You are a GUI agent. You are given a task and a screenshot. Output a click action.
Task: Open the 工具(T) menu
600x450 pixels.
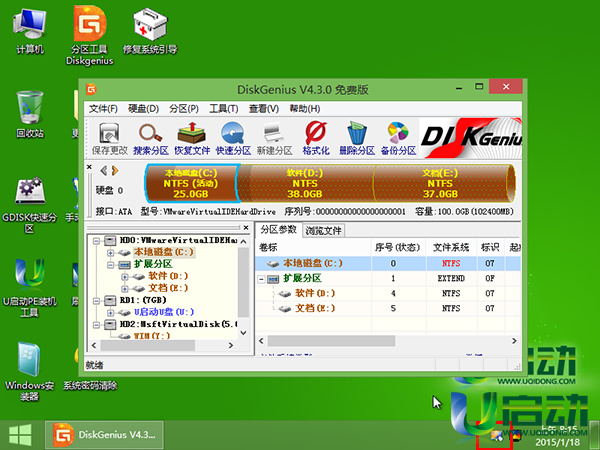[x=223, y=109]
